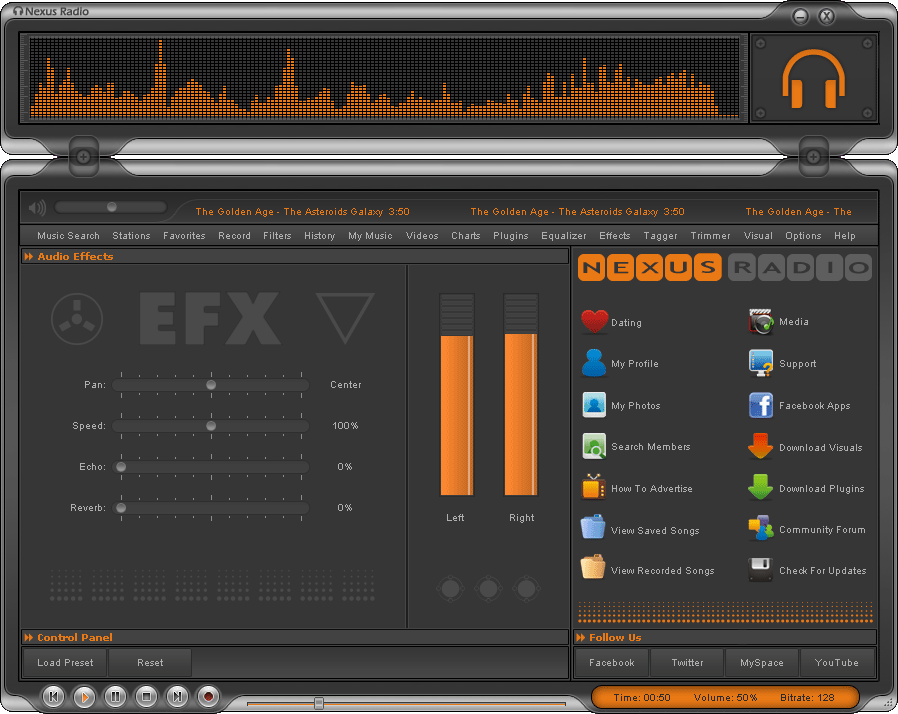Open the Charts menu
898x714 pixels.
pyautogui.click(x=466, y=235)
